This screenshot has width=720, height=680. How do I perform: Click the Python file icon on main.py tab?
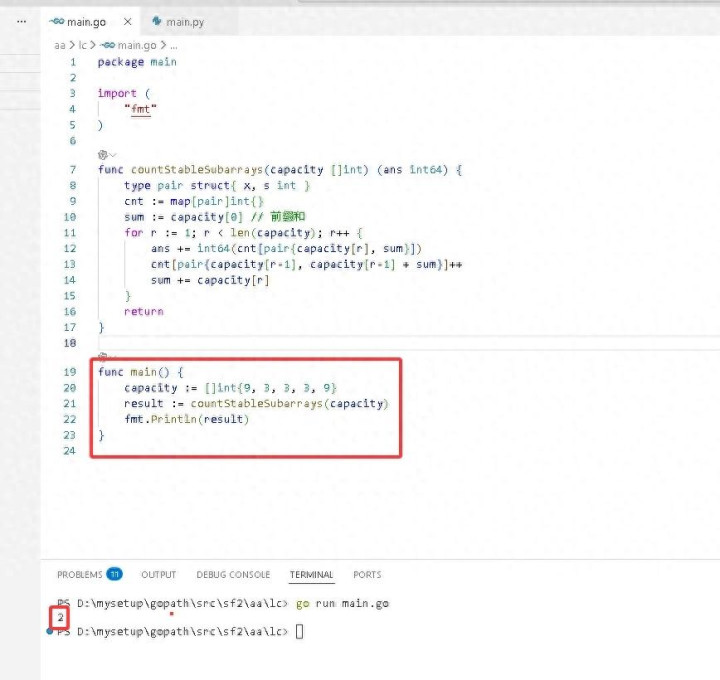point(157,21)
